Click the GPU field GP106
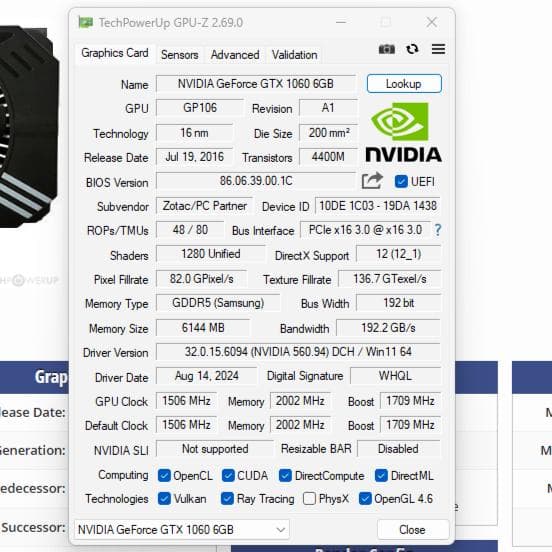 click(200, 108)
